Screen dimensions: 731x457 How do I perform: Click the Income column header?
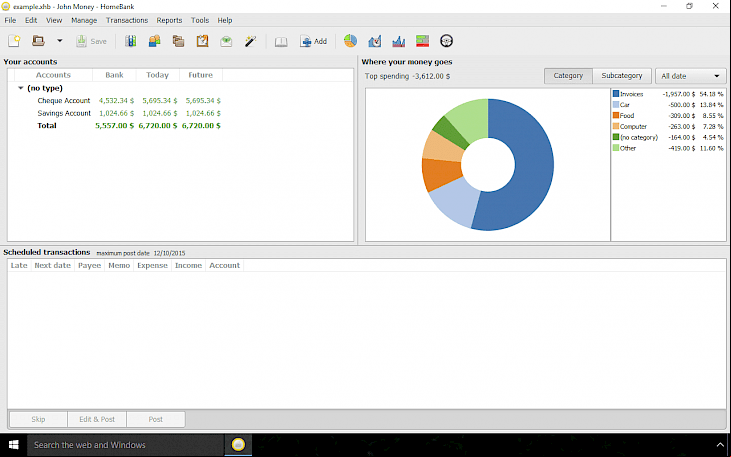188,265
